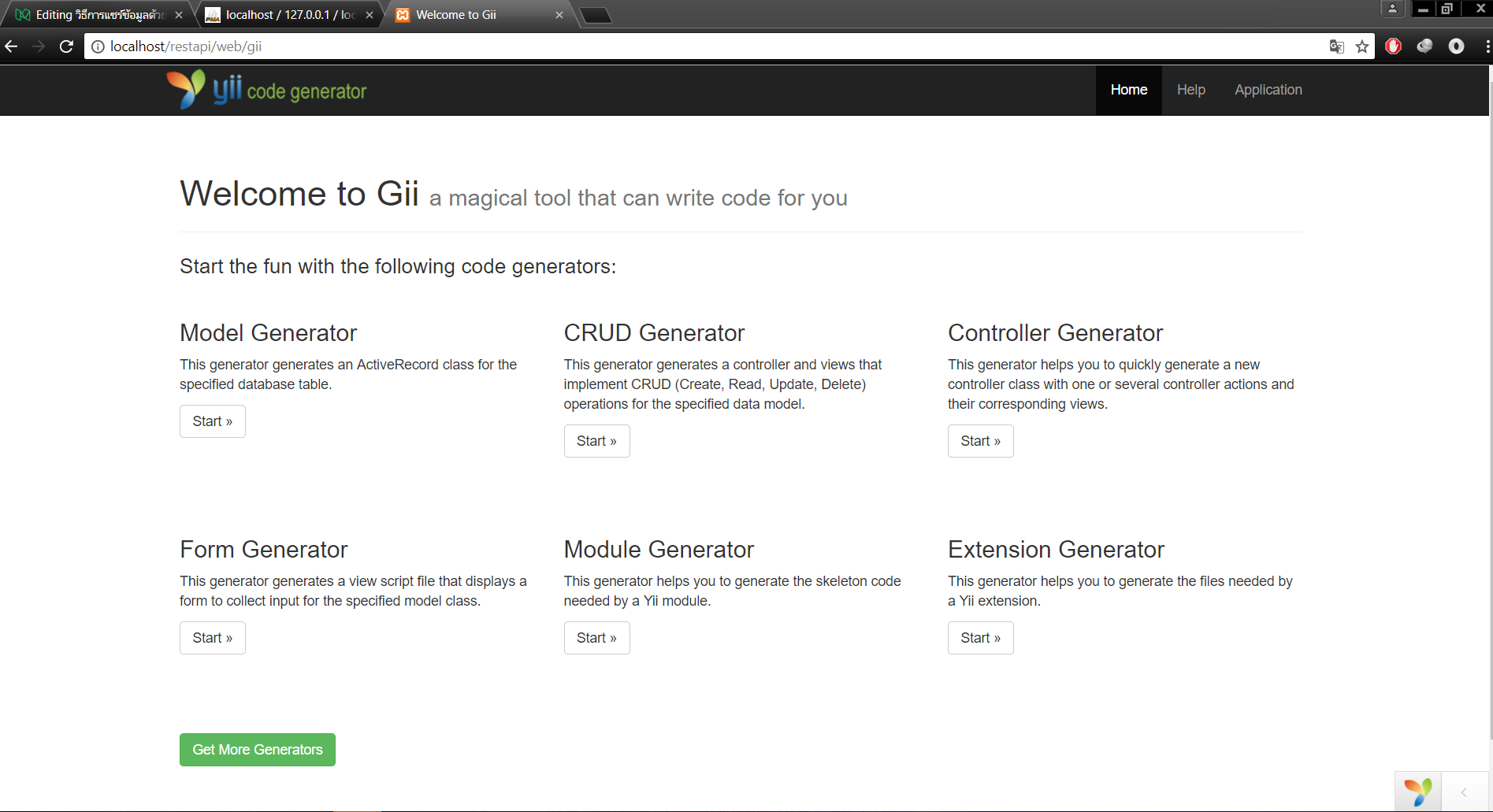Switch to the localhost / 127.0.0.1 tab

pyautogui.click(x=288, y=15)
